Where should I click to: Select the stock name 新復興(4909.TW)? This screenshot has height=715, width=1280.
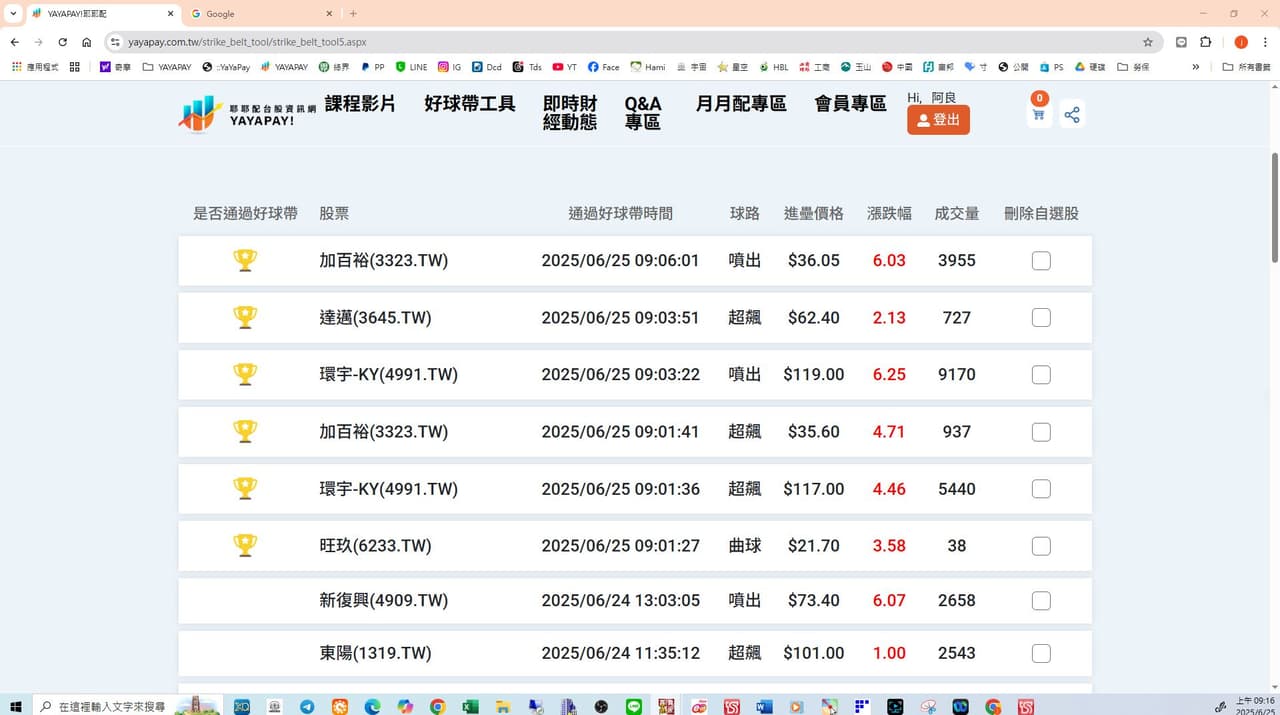coord(384,600)
